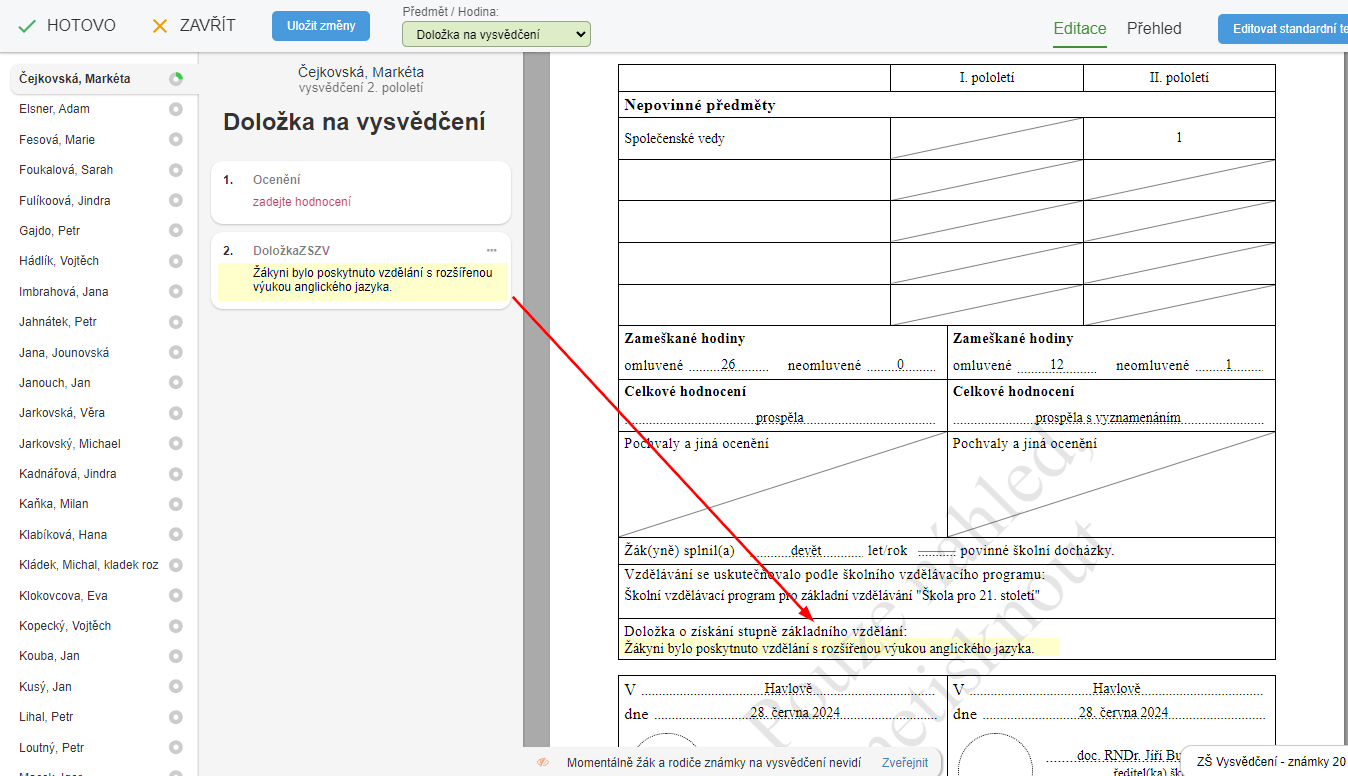This screenshot has width=1348, height=776.
Task: Click status circle icon next to Kadnářová, Jindra
Action: click(176, 474)
